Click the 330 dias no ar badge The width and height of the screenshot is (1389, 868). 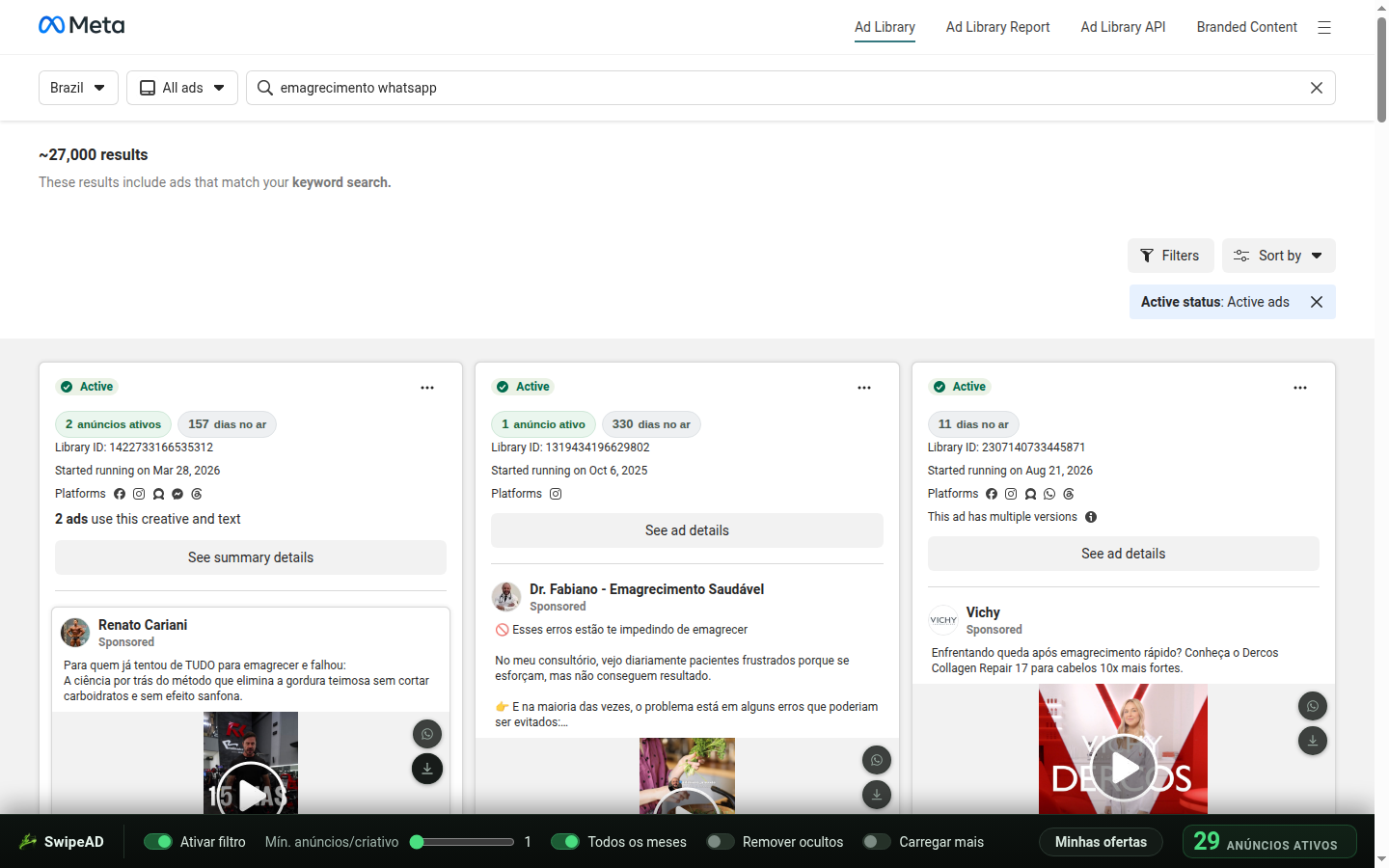pyautogui.click(x=651, y=424)
